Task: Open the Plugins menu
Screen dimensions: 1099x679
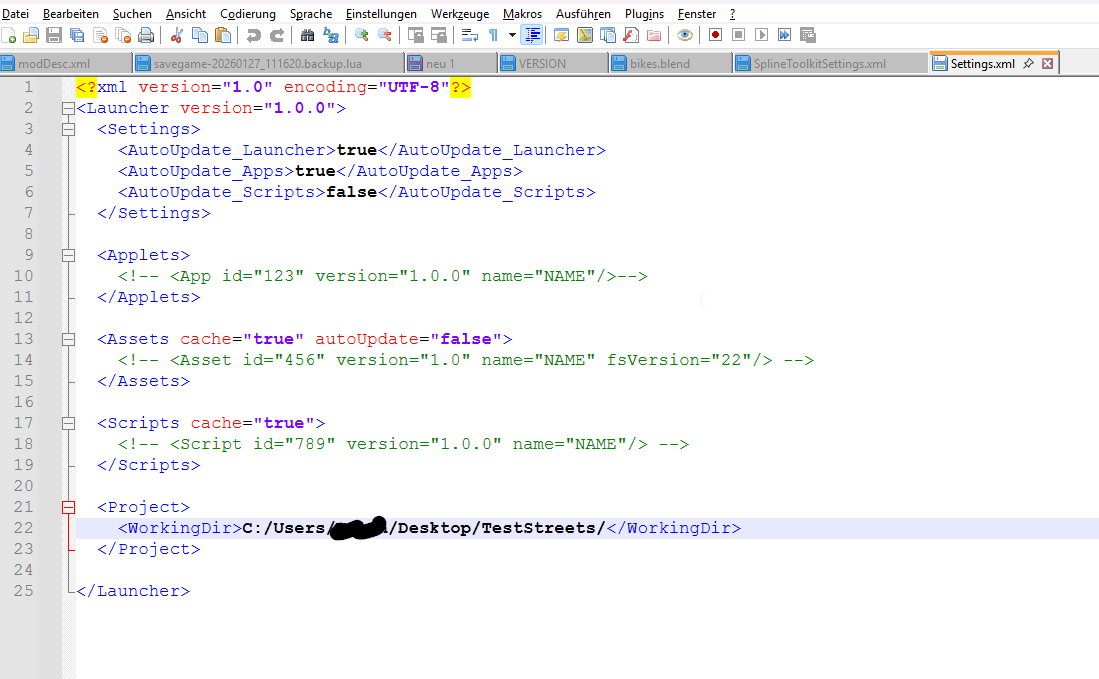Action: pyautogui.click(x=644, y=14)
